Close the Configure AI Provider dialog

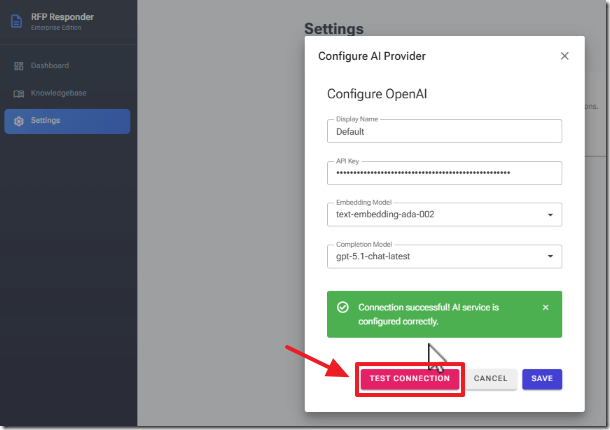pyautogui.click(x=564, y=56)
